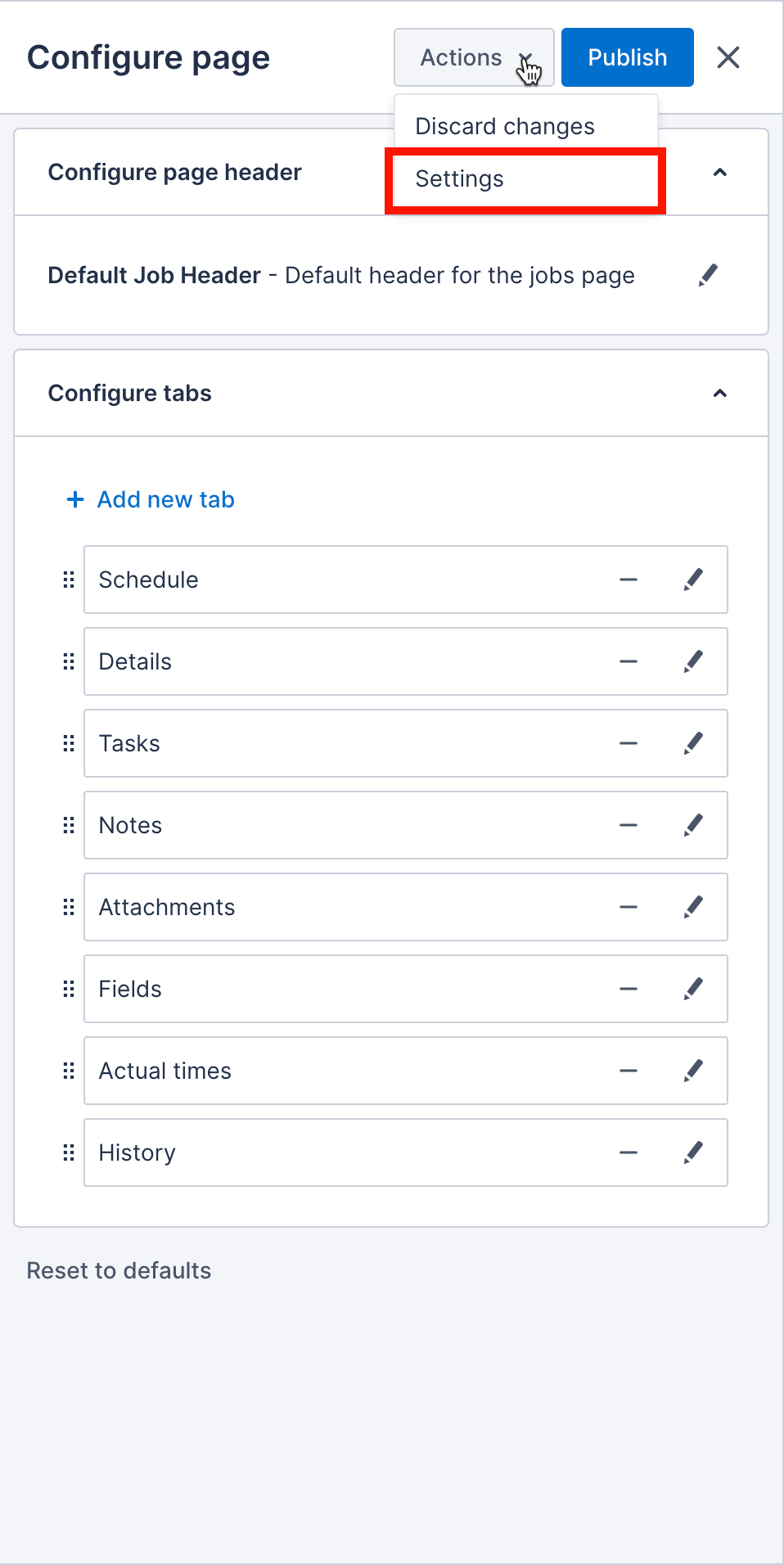Viewport: 784px width, 1565px height.
Task: Grab the Schedule tab drag handle
Action: 68,580
